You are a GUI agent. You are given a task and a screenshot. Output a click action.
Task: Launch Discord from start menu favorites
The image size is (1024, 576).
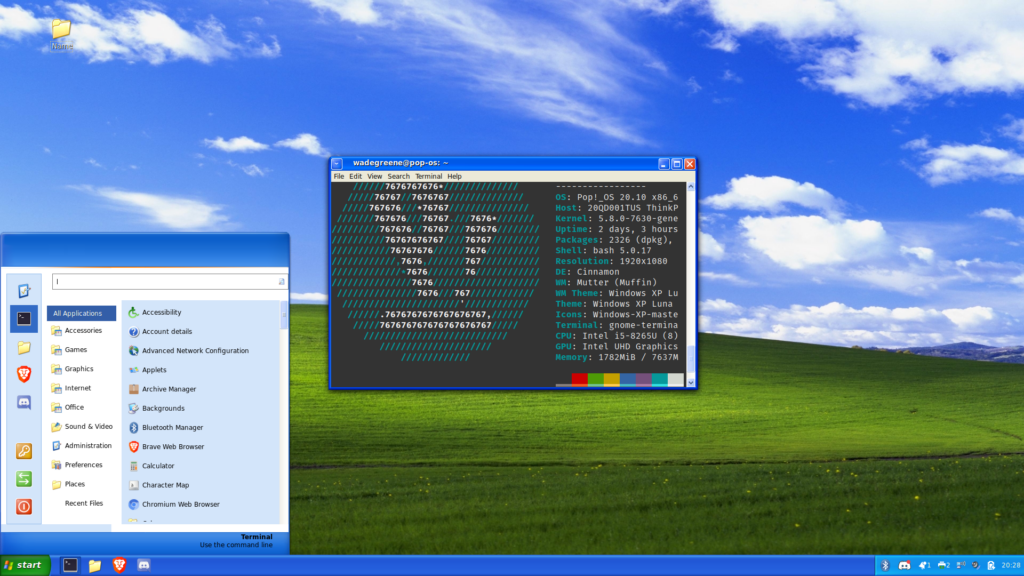click(x=24, y=402)
